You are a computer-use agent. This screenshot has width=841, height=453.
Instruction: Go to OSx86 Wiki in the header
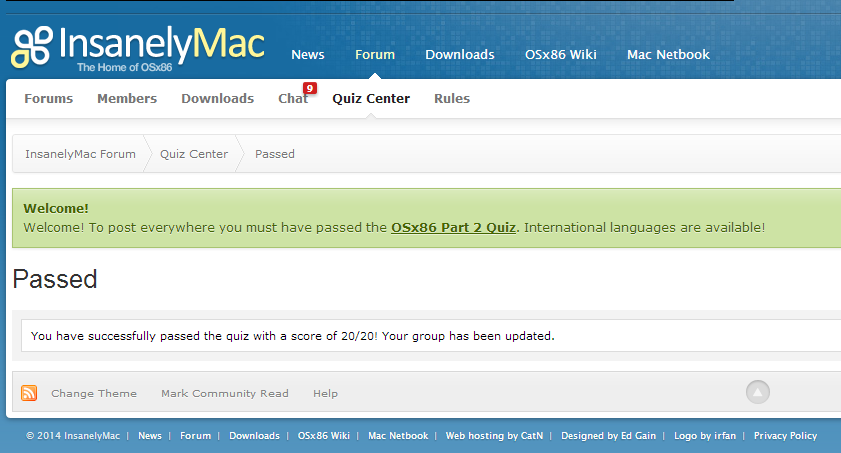560,55
